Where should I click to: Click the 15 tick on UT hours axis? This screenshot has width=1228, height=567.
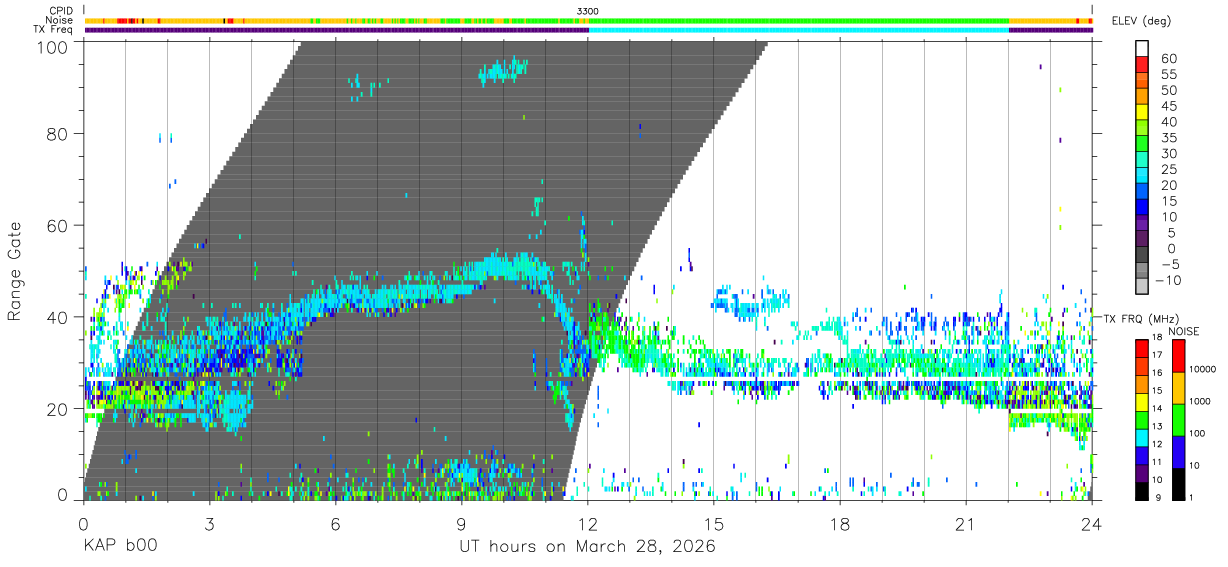click(714, 524)
